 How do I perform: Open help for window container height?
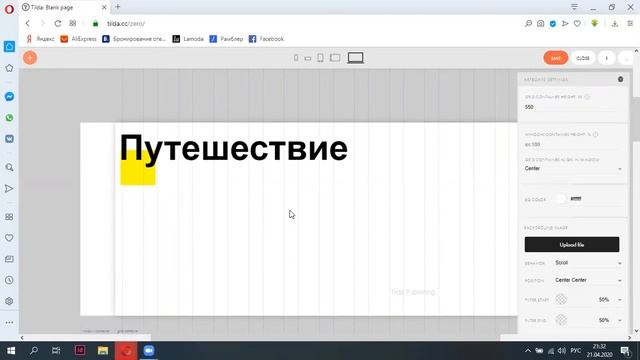point(596,134)
